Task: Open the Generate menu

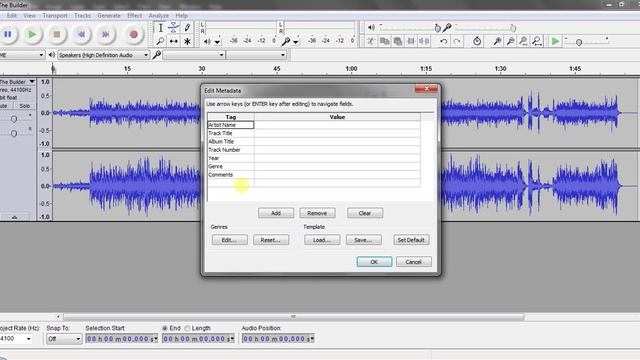Action: pos(109,16)
